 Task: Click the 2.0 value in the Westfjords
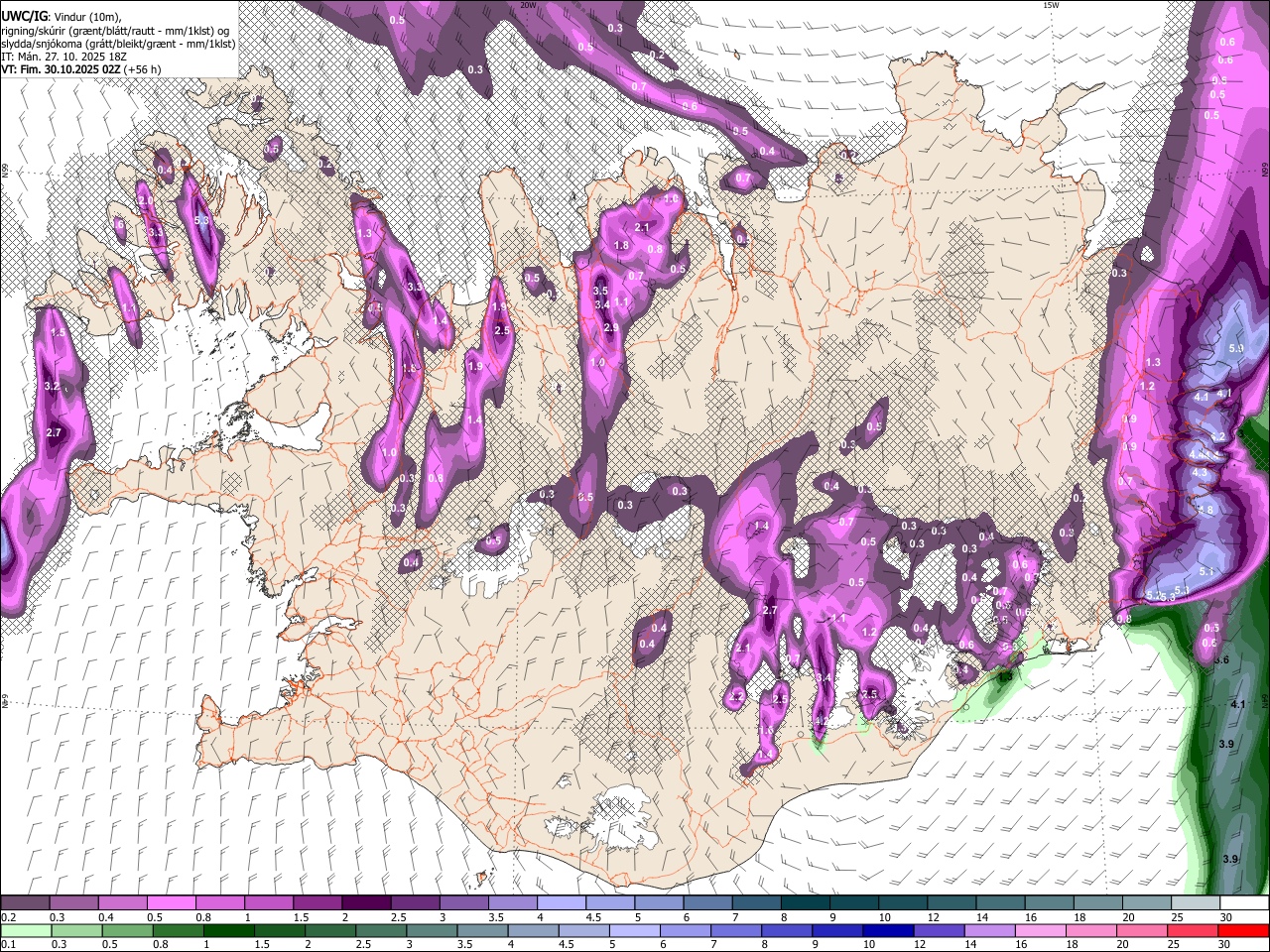click(145, 200)
